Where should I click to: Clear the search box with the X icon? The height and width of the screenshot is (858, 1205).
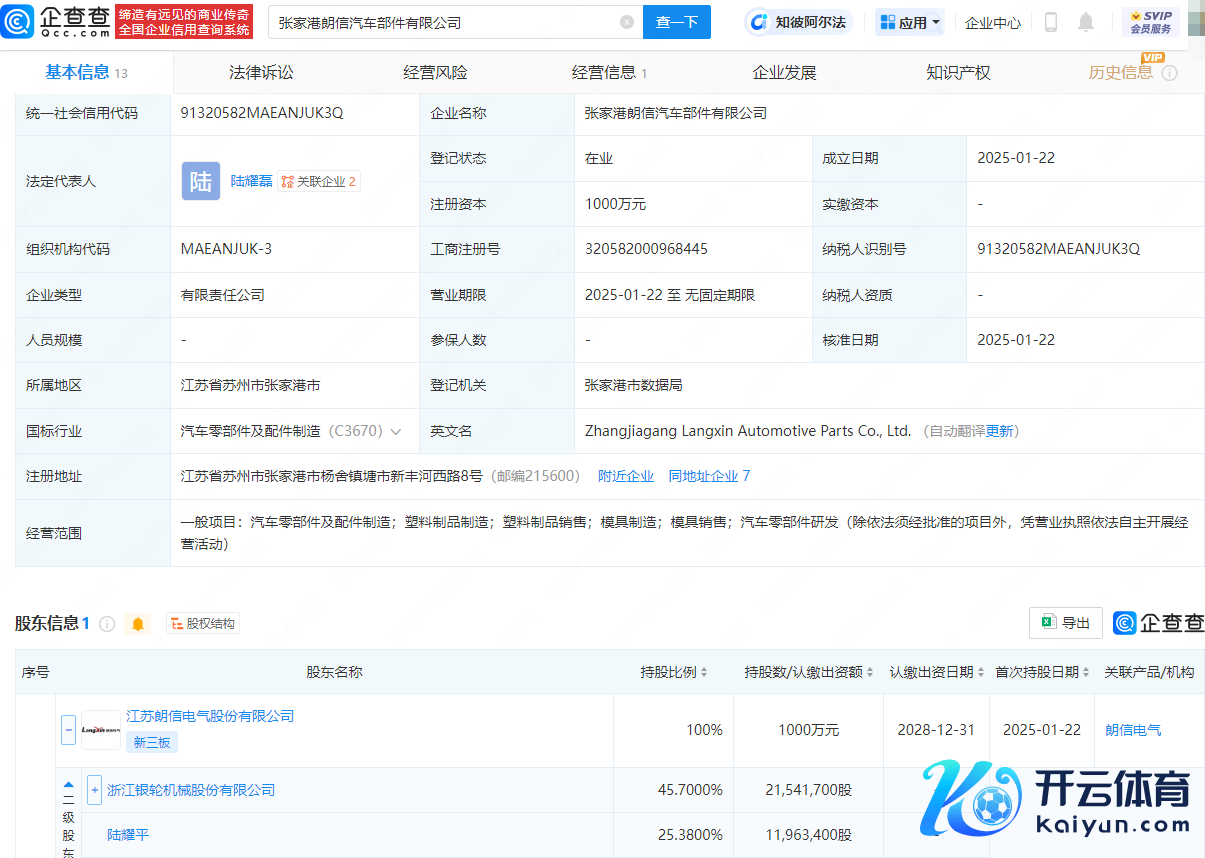tap(626, 22)
